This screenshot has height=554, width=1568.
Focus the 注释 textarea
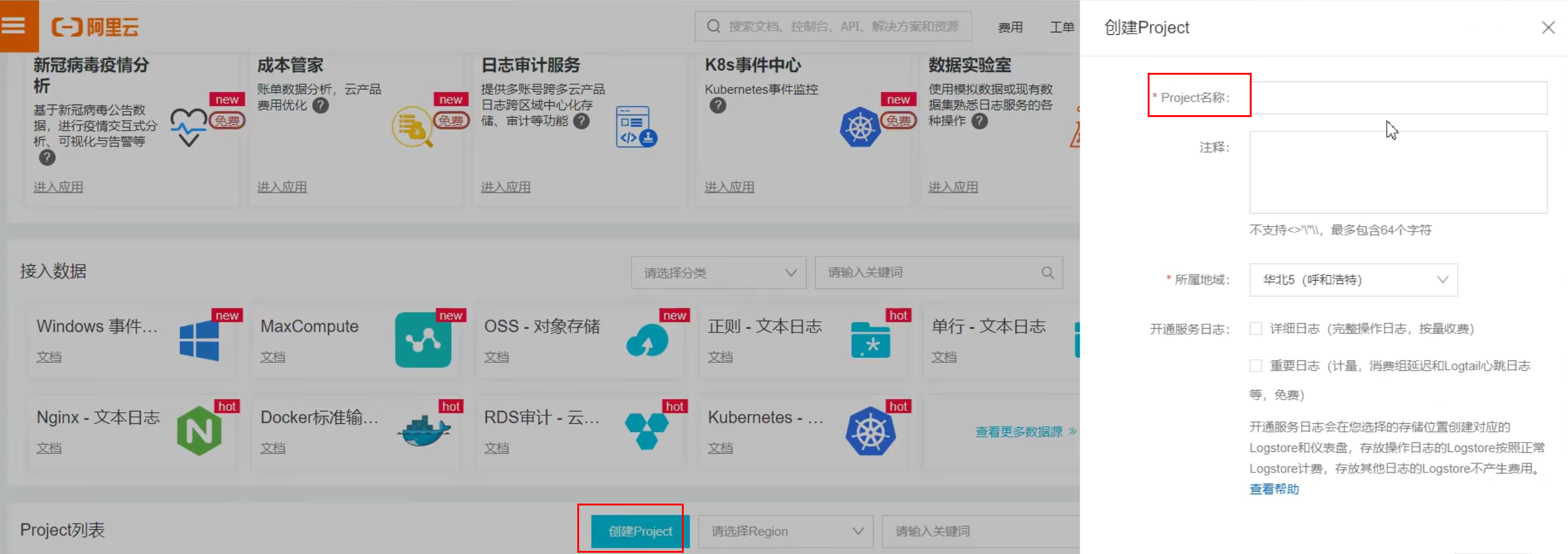pos(1398,172)
